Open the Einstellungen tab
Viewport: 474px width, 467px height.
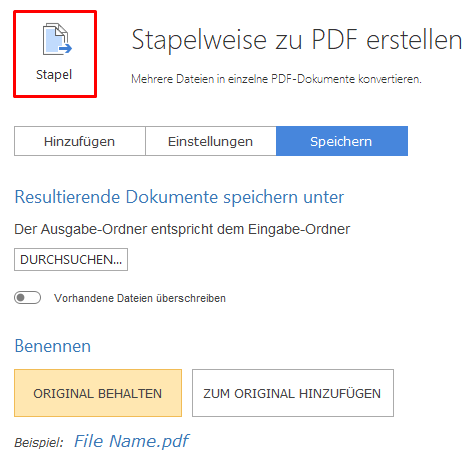tap(211, 141)
